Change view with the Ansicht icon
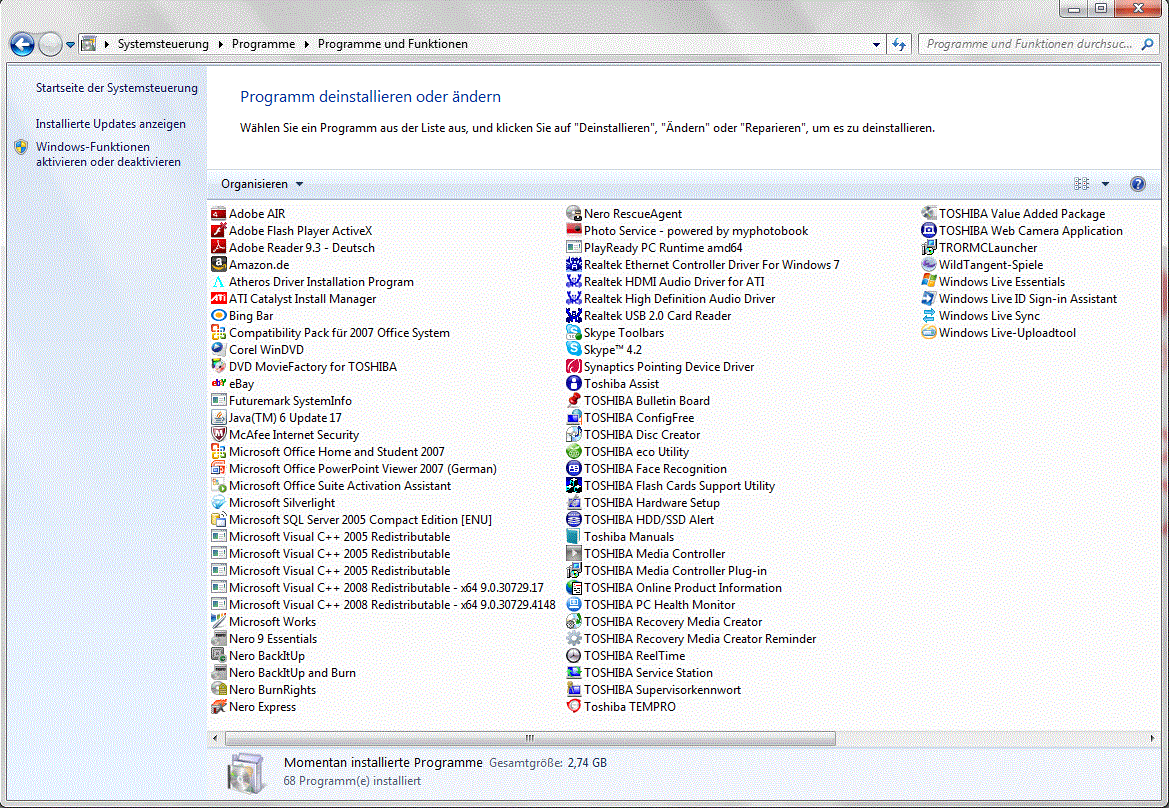 [1082, 184]
